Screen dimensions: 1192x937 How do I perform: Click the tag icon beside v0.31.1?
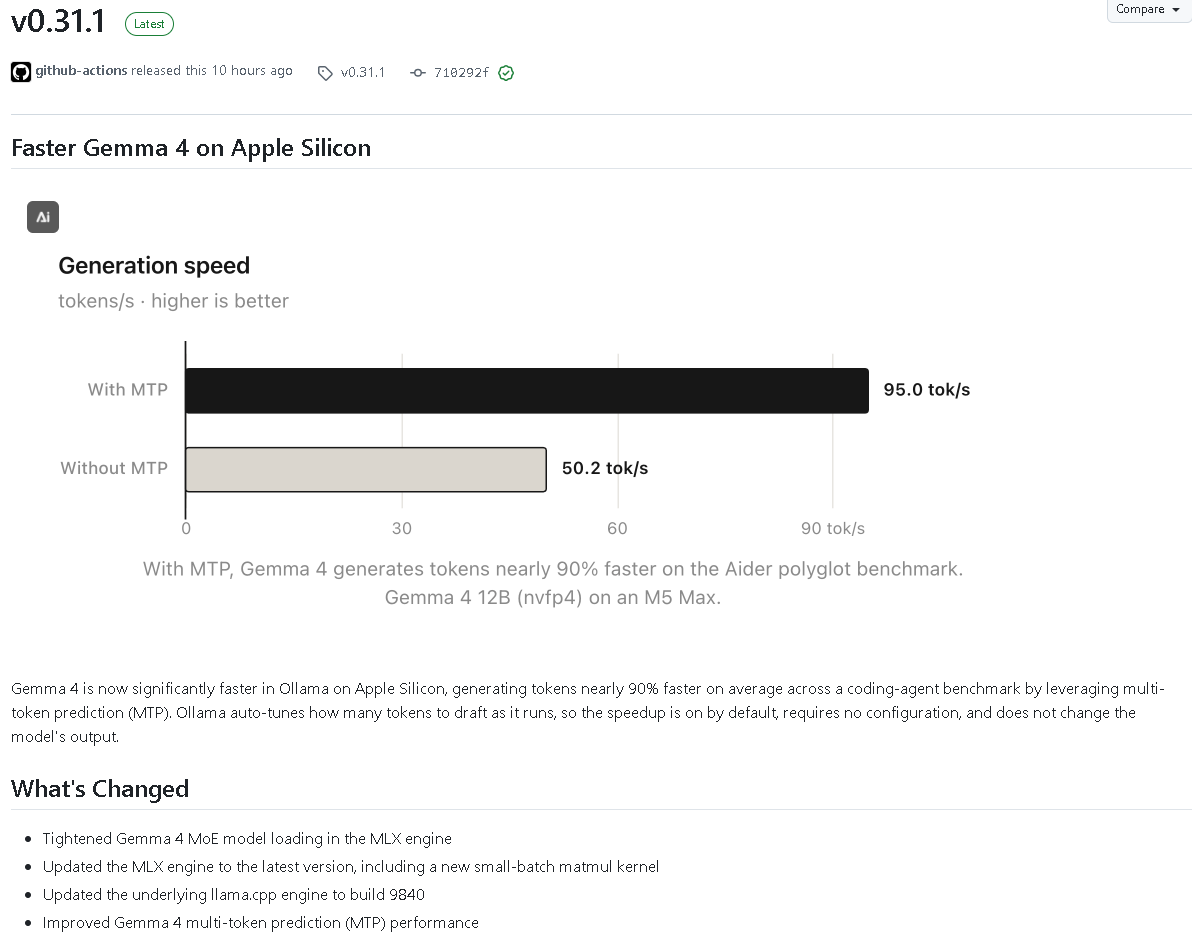325,73
